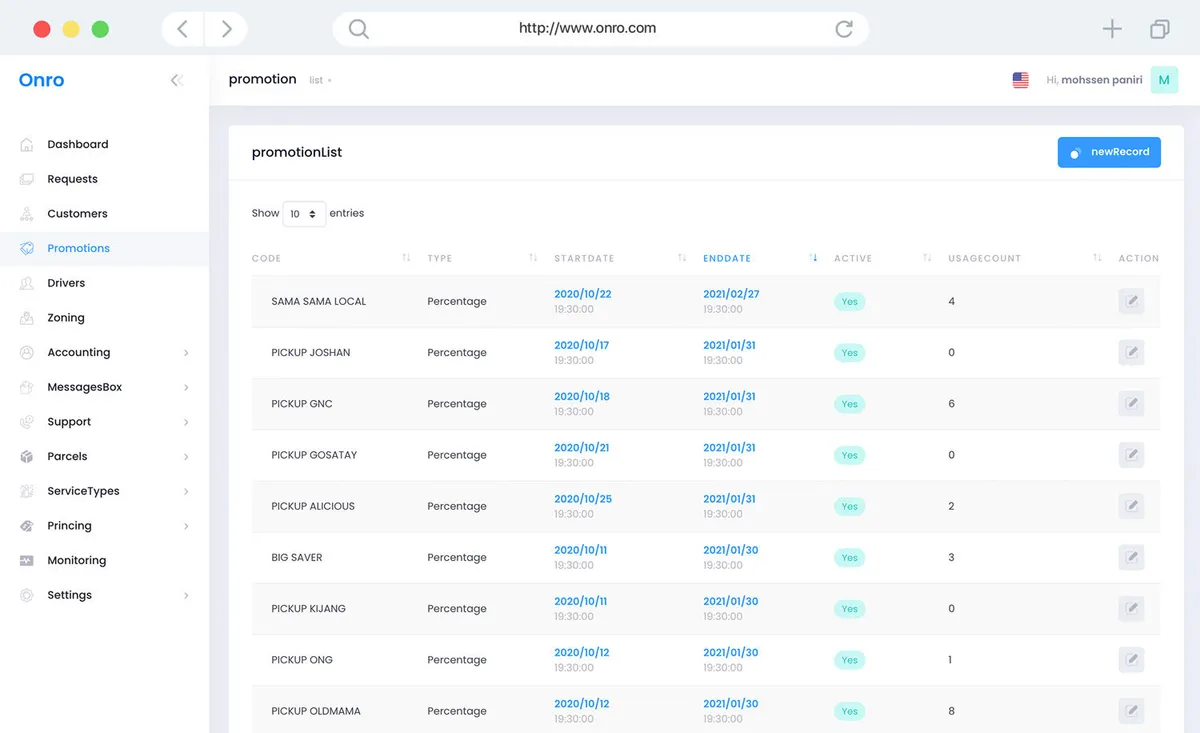
Task: Click the US flag language icon
Action: (x=1020, y=80)
